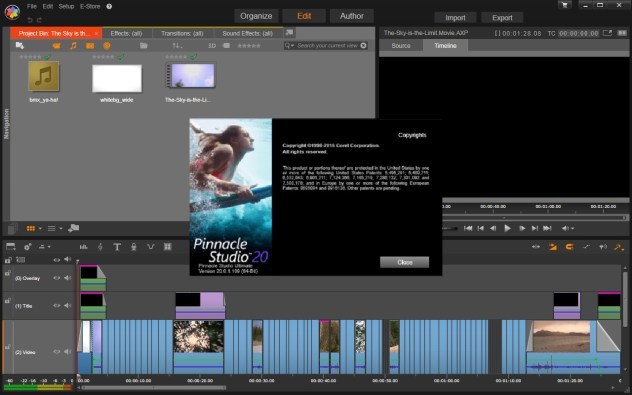
Task: Open the search options magnifier dropdown
Action: [289, 46]
